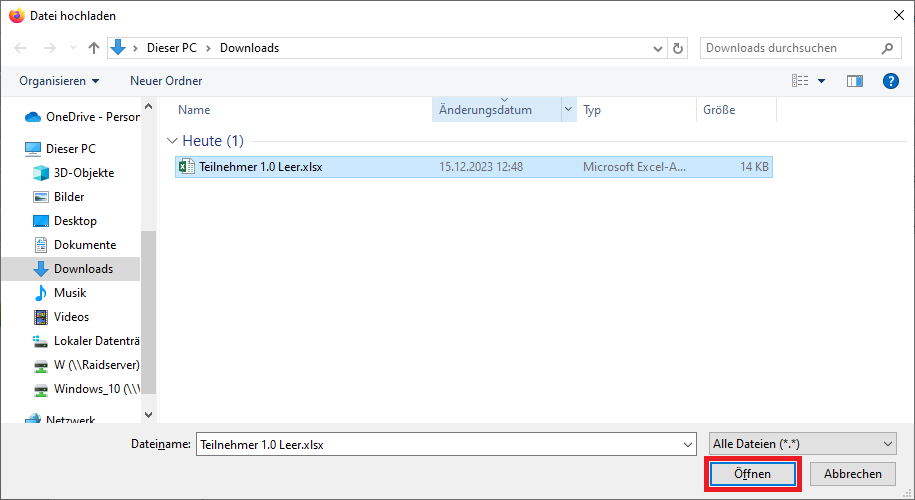Image resolution: width=915 pixels, height=500 pixels.
Task: Select OneDrive - Personal in sidebar
Action: [x=82, y=117]
